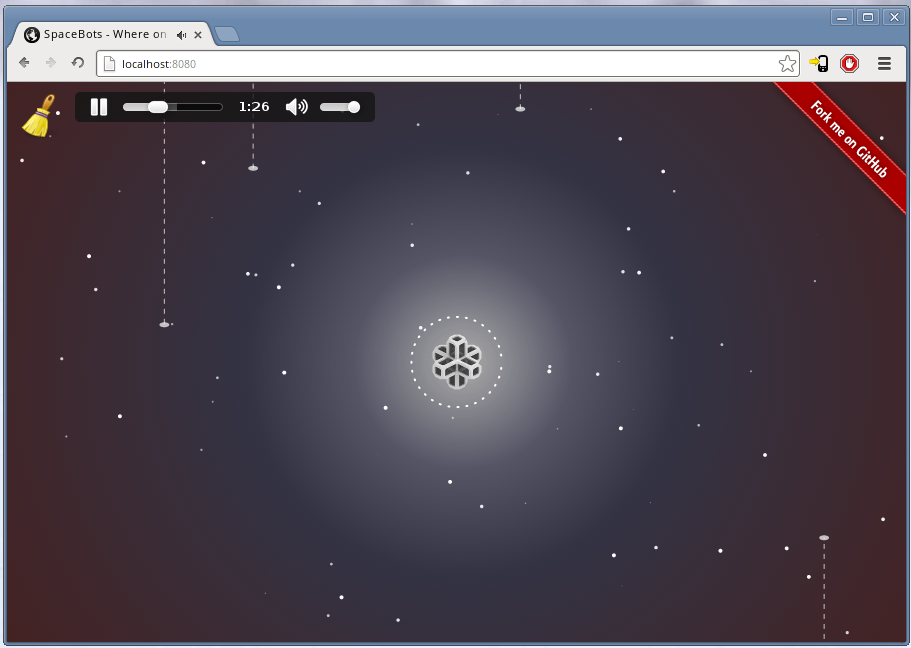Focus the localhost:8080 address bar
The width and height of the screenshot is (911, 648).
440,64
